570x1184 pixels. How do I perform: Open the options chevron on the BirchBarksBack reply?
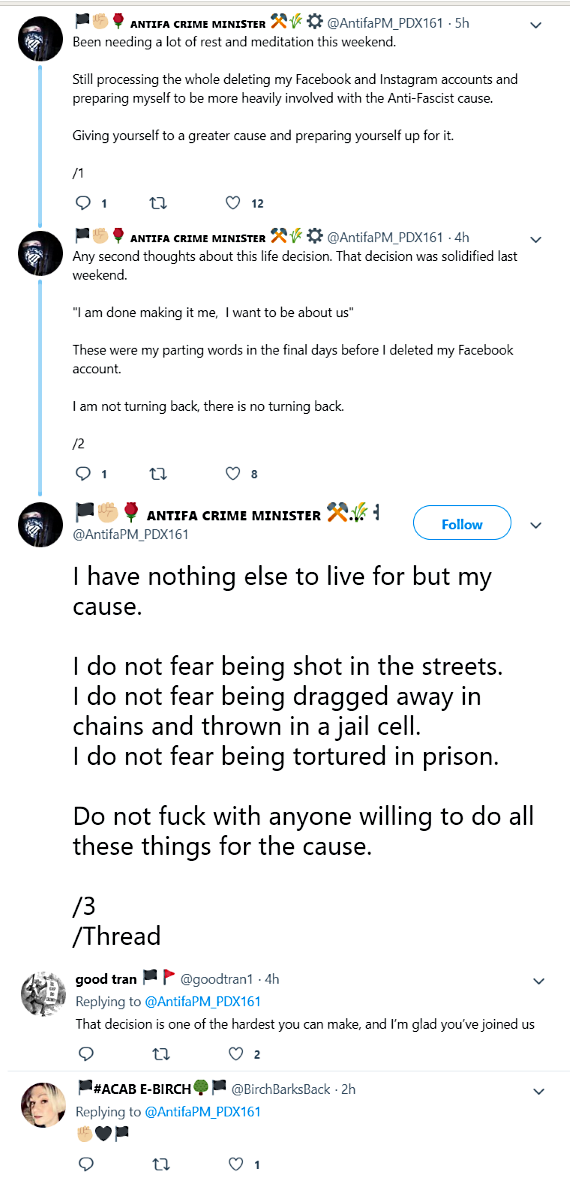coord(539,1091)
